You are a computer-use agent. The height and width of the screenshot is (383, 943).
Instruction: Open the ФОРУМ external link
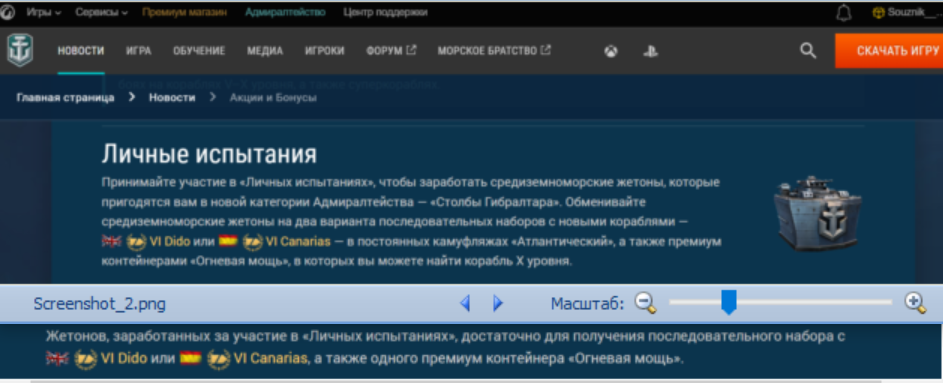pyautogui.click(x=391, y=51)
